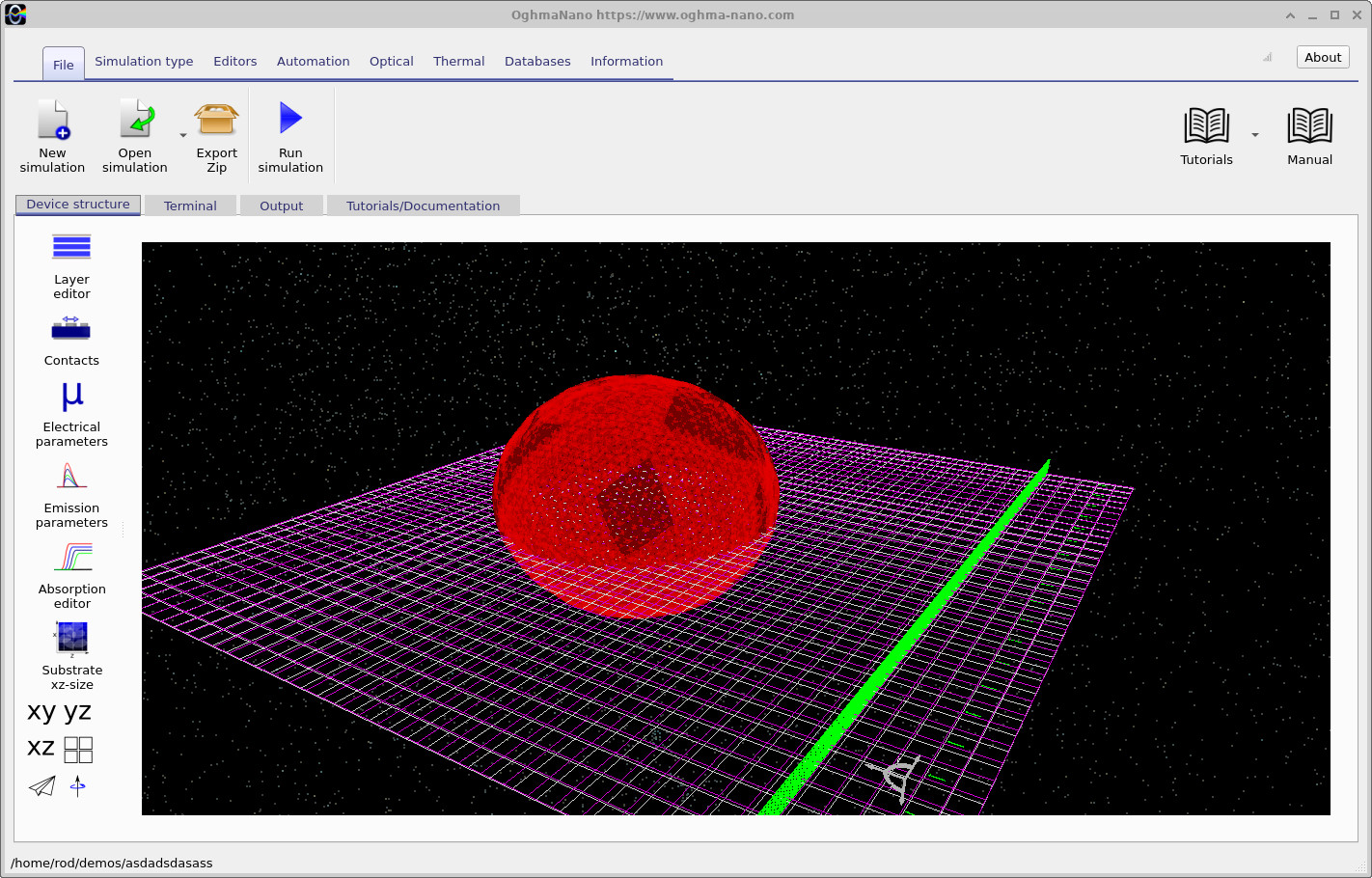
Task: Select the Device structure tab
Action: pos(78,205)
